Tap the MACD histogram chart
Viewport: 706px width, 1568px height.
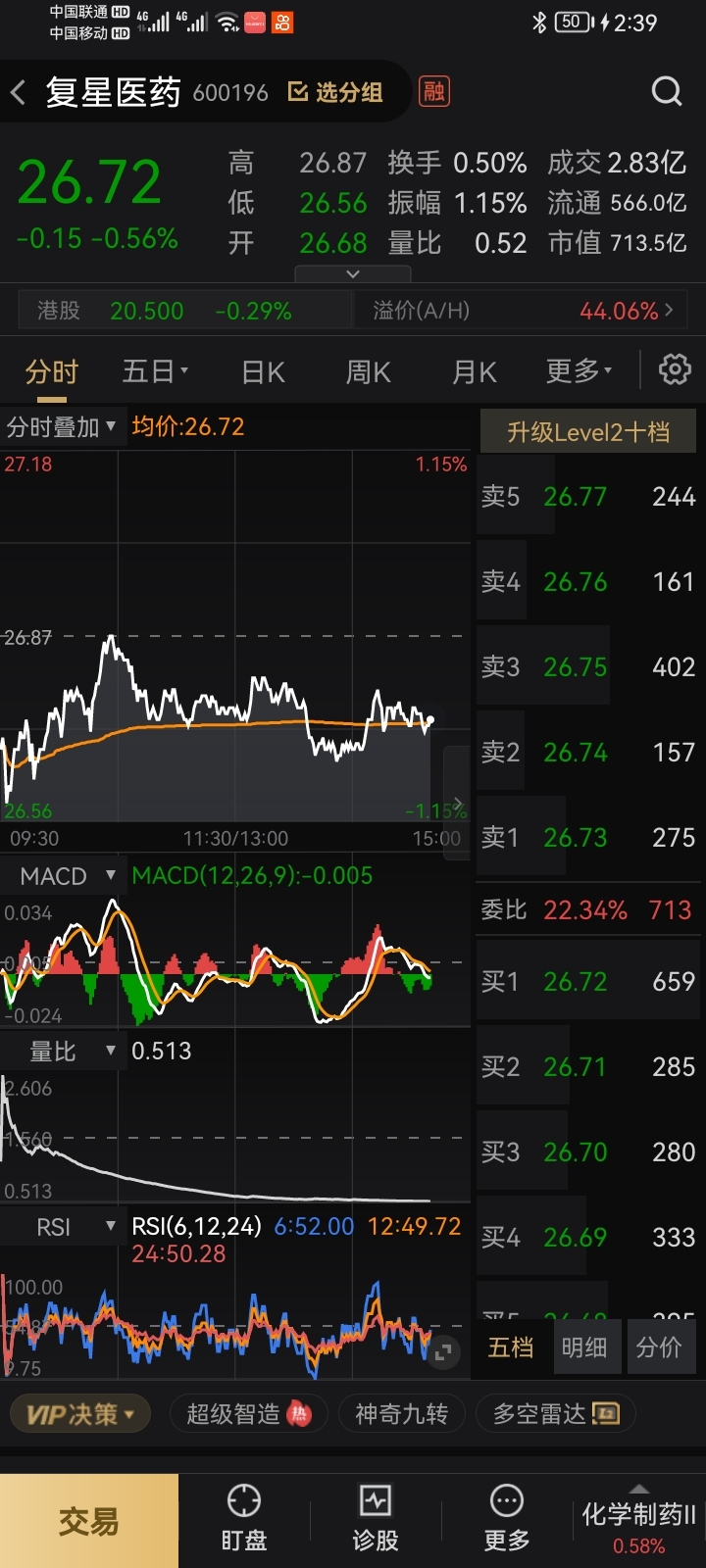233,960
